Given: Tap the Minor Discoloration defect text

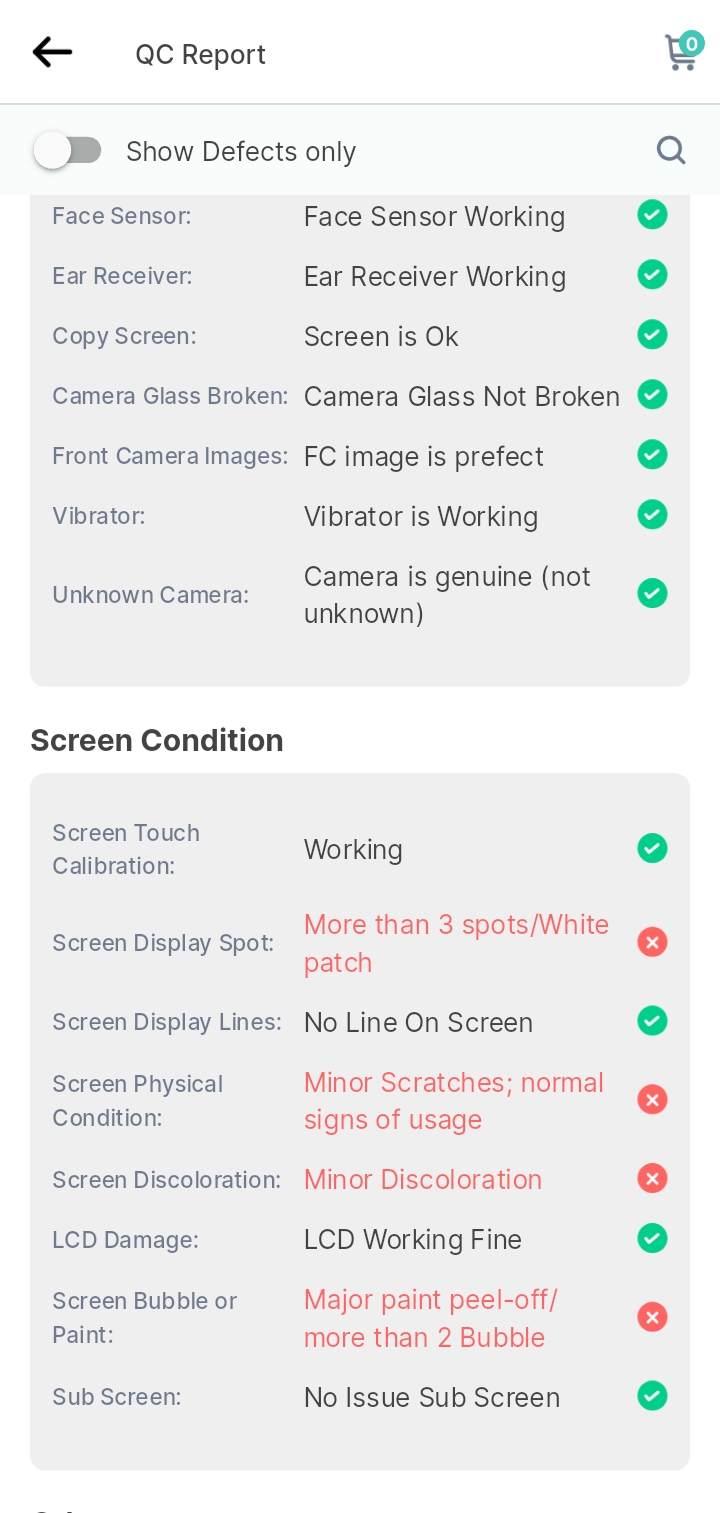Looking at the screenshot, I should (423, 1179).
